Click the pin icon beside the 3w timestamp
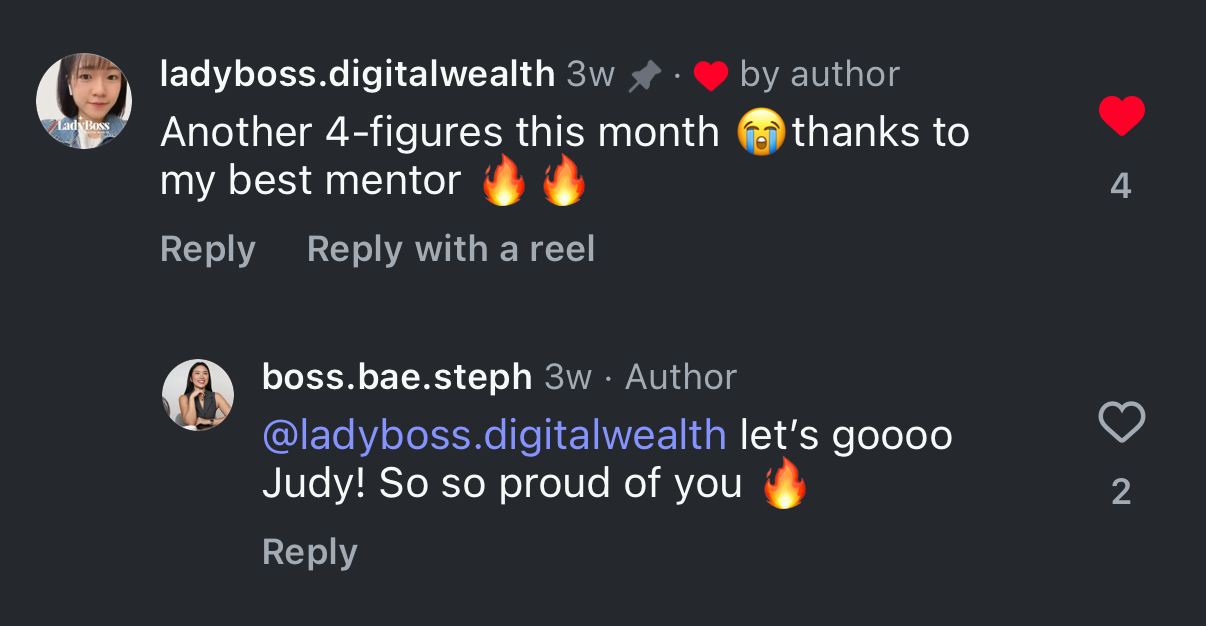This screenshot has height=626, width=1206. (645, 75)
